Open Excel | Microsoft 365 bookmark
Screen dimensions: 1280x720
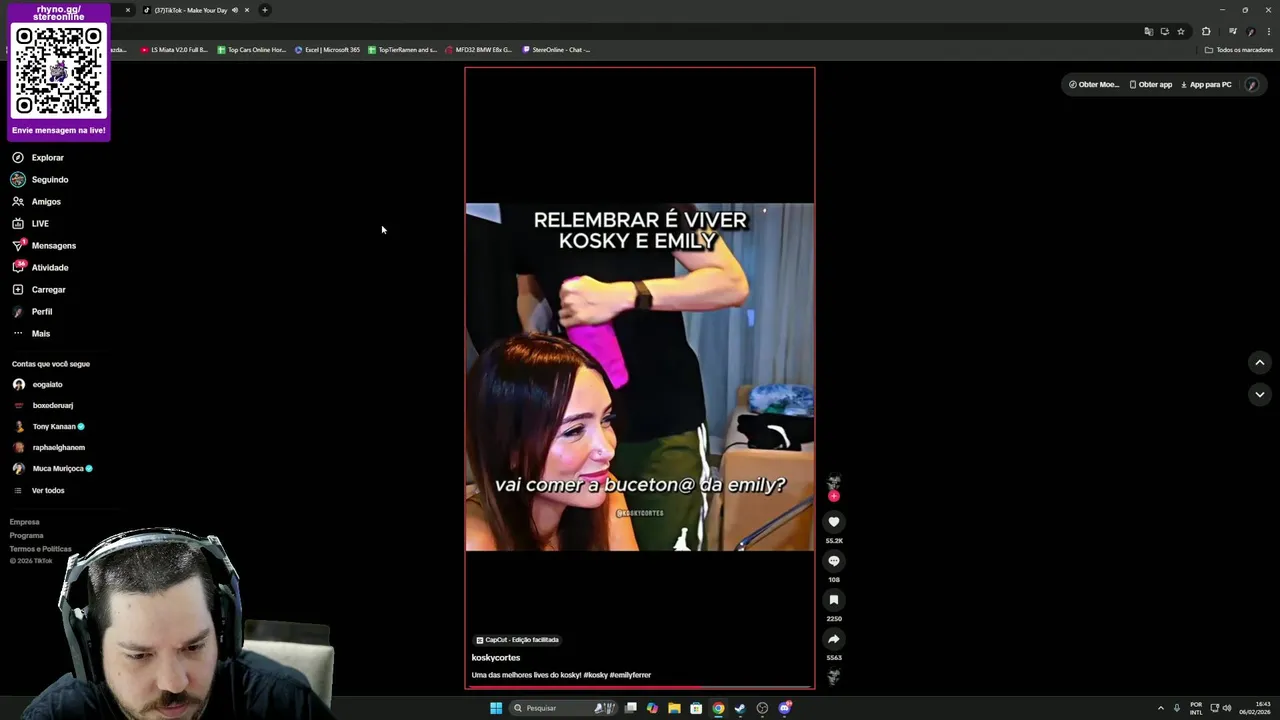click(x=327, y=50)
